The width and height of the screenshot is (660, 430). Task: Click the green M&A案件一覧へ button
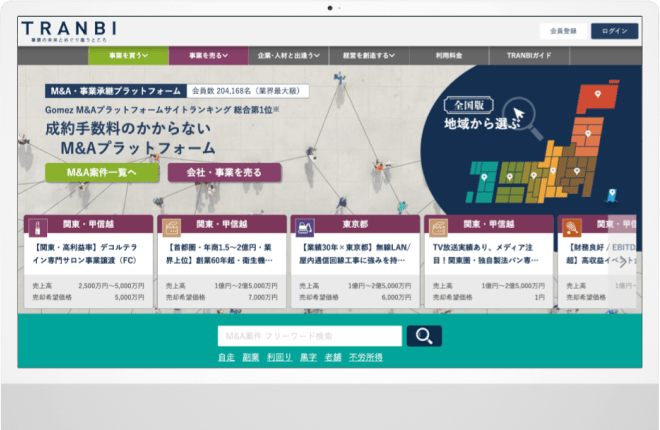pos(102,172)
